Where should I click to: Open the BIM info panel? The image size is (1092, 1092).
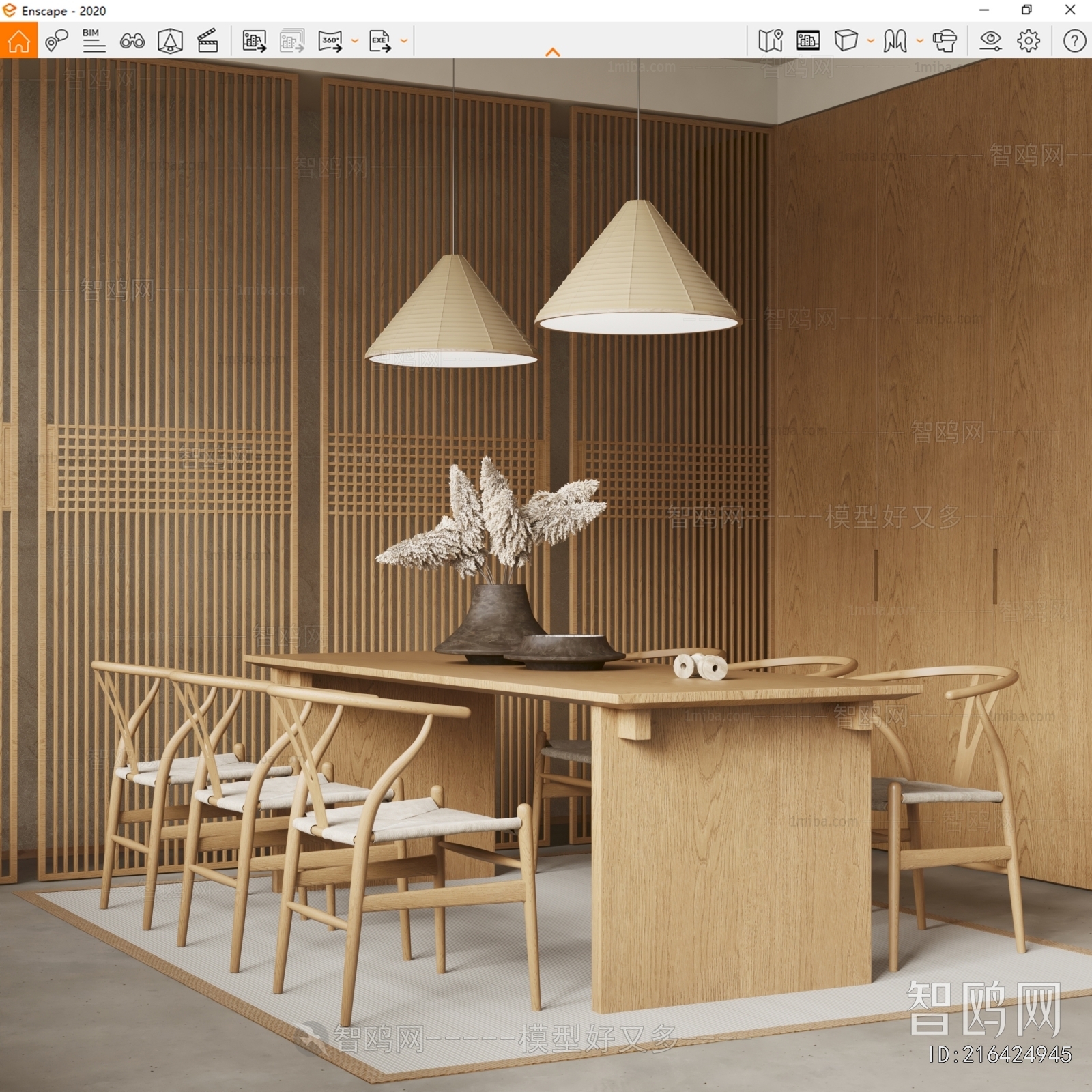(94, 41)
